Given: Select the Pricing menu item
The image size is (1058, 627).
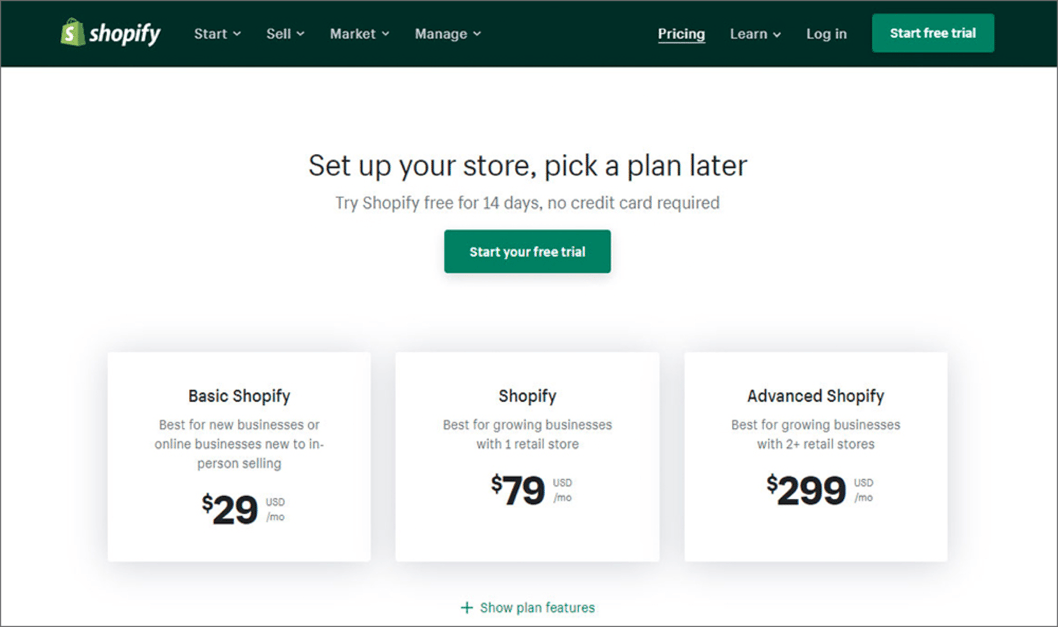Looking at the screenshot, I should (681, 33).
